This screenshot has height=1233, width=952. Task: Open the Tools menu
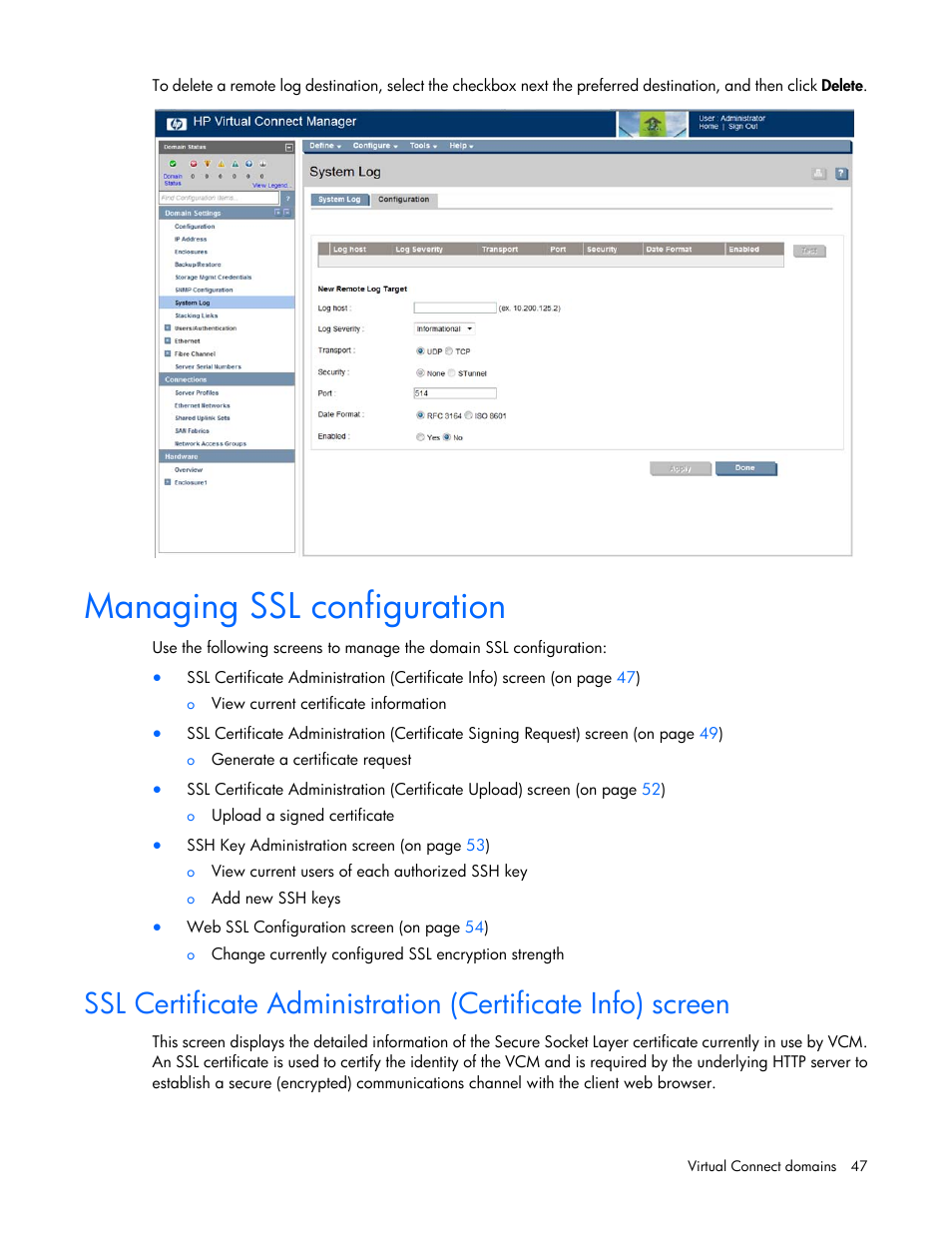coord(423,146)
